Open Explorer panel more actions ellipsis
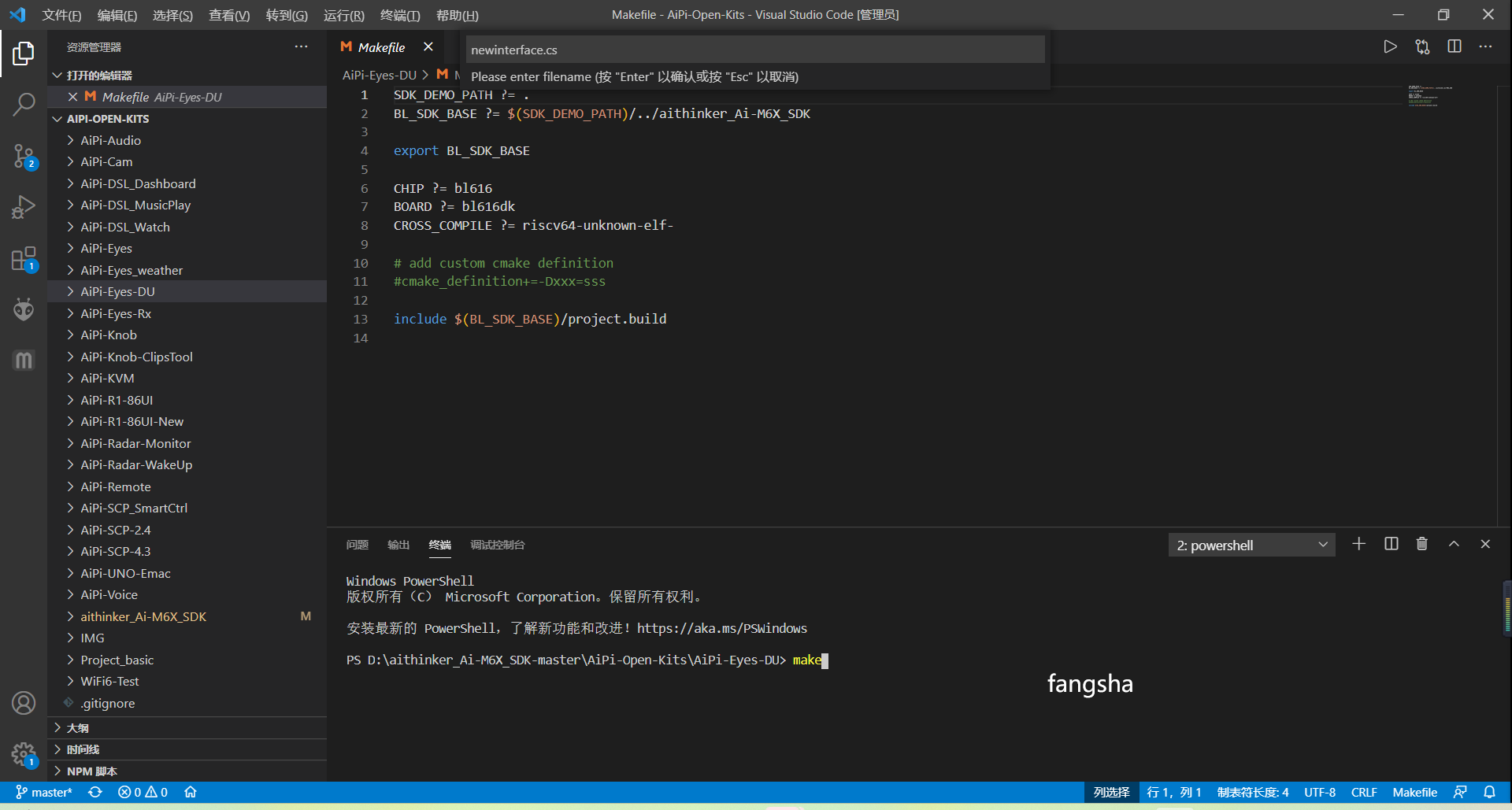Image resolution: width=1512 pixels, height=810 pixels. coord(301,47)
